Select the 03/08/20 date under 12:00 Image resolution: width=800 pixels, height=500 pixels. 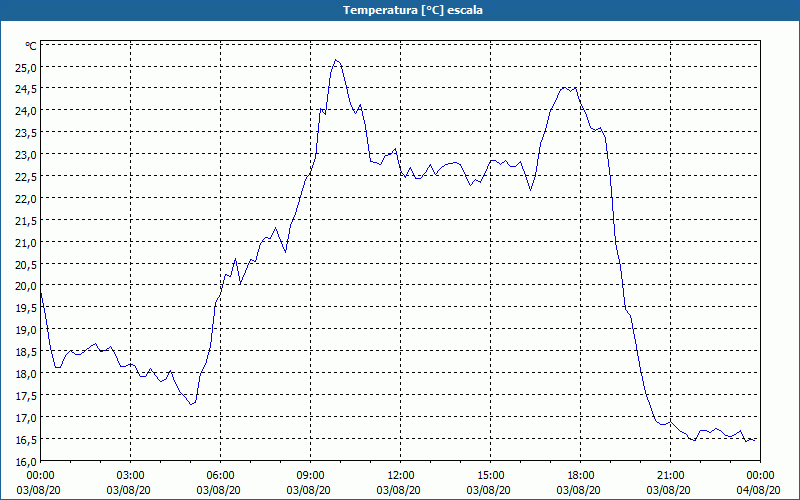point(398,490)
